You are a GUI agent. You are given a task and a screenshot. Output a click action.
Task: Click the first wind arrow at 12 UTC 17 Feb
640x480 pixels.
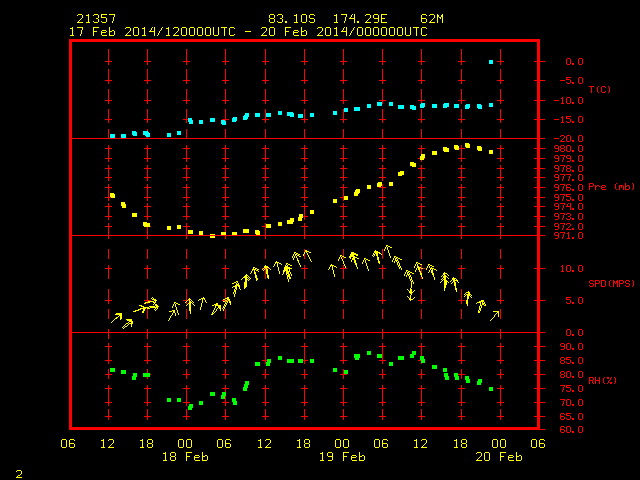point(116,318)
